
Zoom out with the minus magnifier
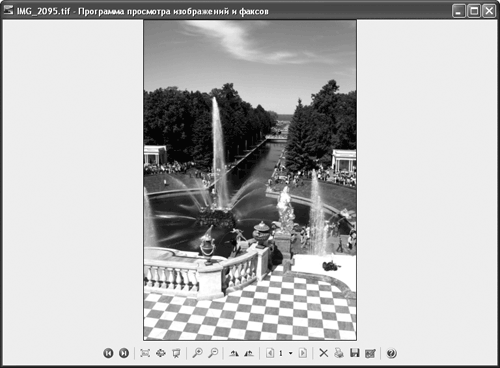tap(213, 353)
